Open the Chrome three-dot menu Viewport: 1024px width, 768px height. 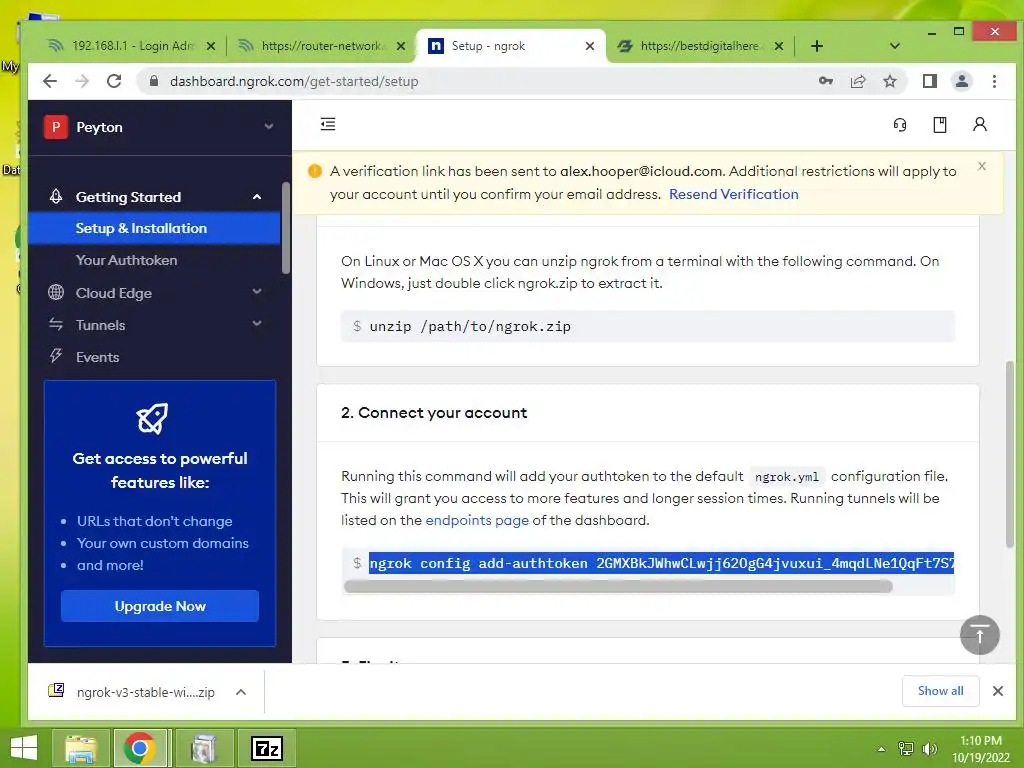[994, 81]
